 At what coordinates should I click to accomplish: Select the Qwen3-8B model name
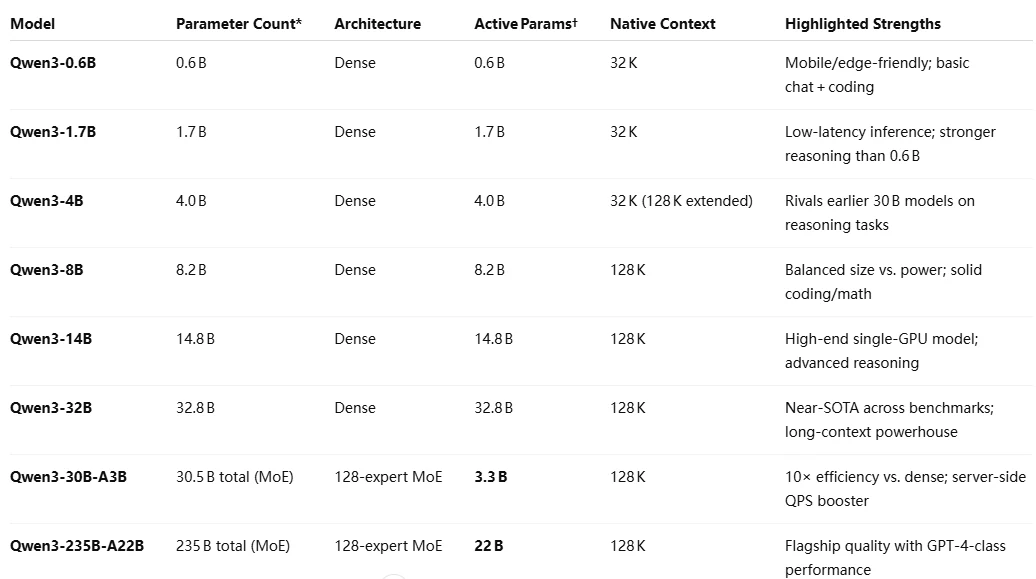pyautogui.click(x=46, y=270)
